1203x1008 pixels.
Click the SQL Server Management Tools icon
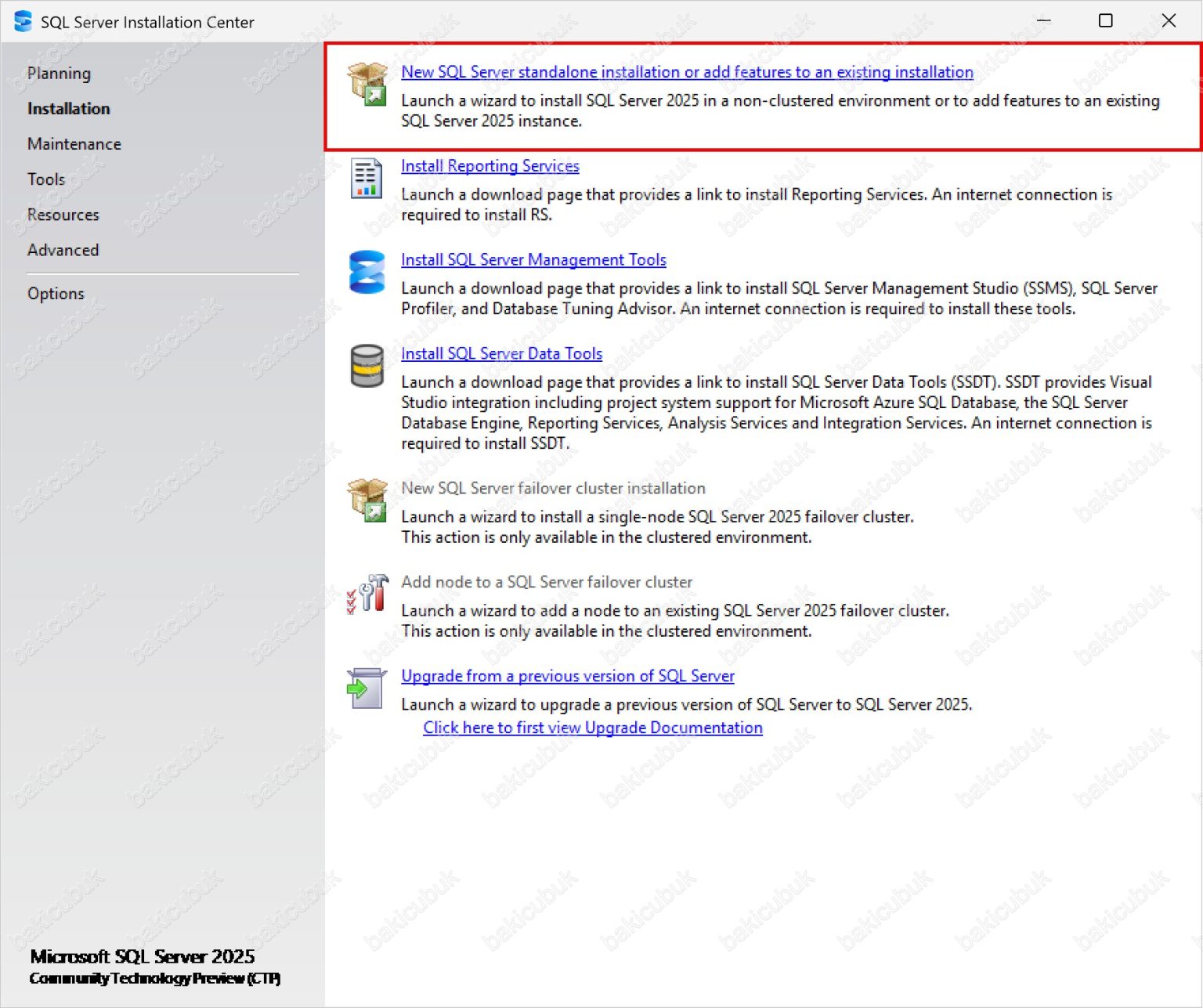(367, 272)
